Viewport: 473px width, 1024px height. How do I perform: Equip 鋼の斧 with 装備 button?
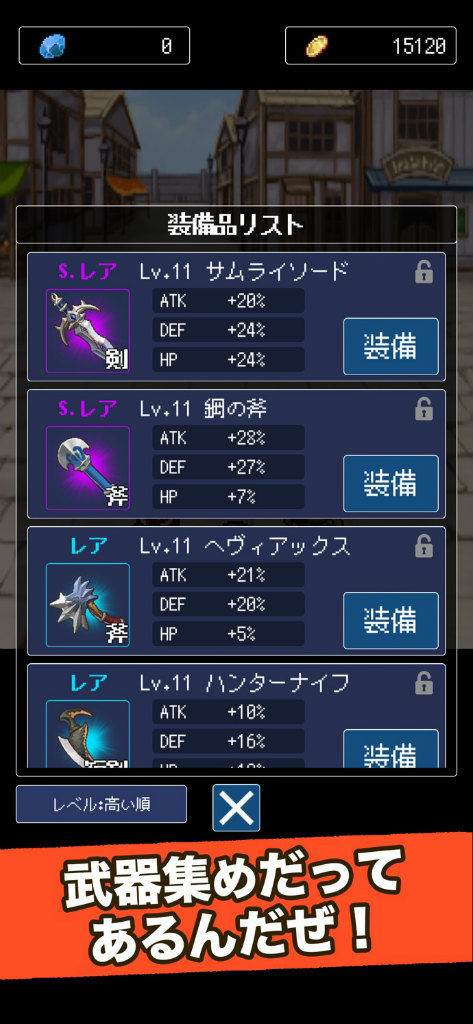(x=391, y=483)
